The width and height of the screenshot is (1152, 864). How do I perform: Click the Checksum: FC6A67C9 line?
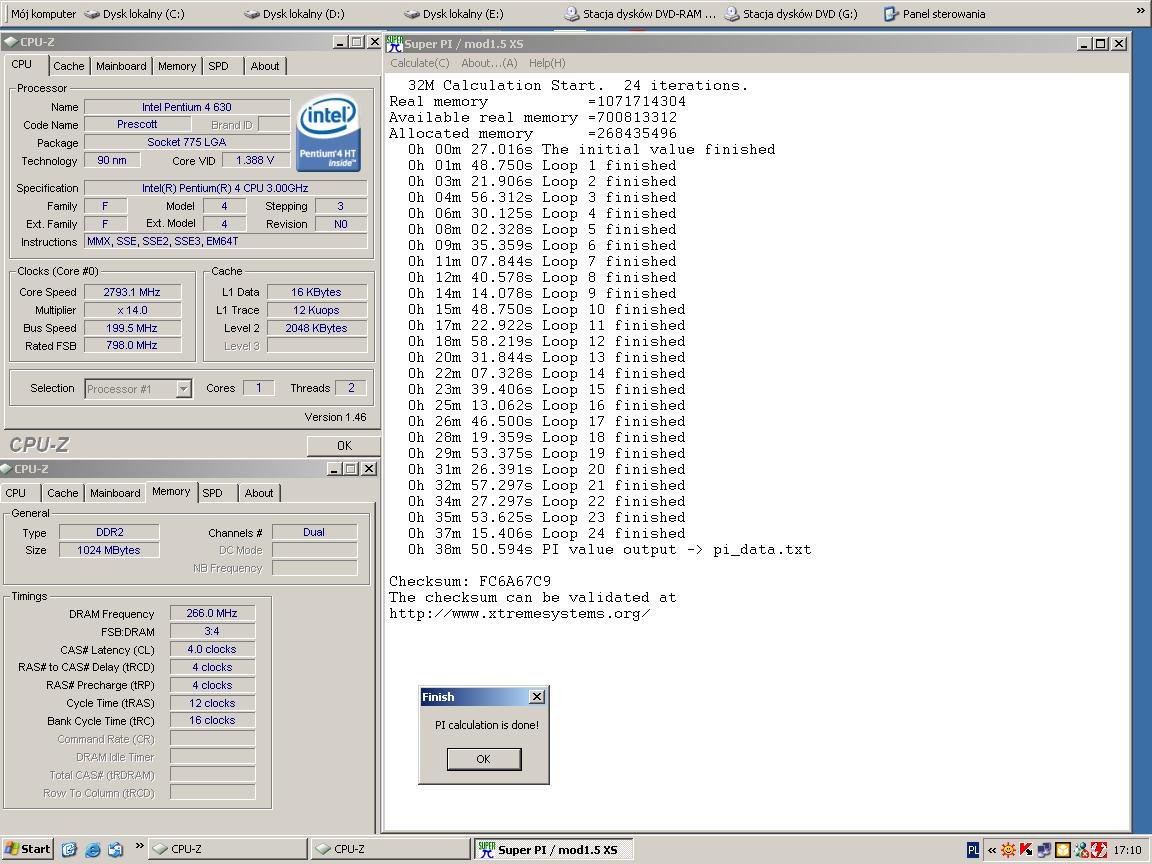469,581
